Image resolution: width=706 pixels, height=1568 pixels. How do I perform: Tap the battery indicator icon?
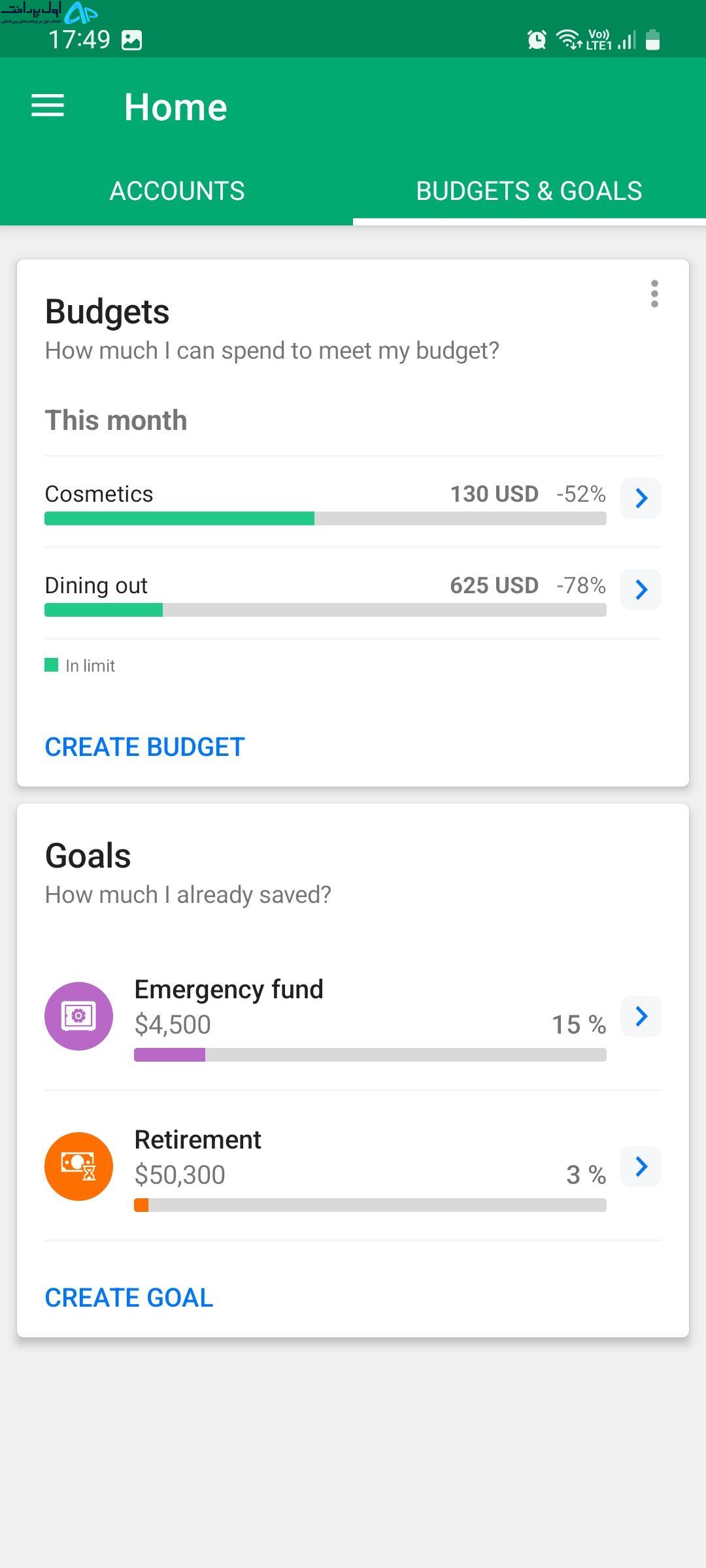tap(652, 41)
